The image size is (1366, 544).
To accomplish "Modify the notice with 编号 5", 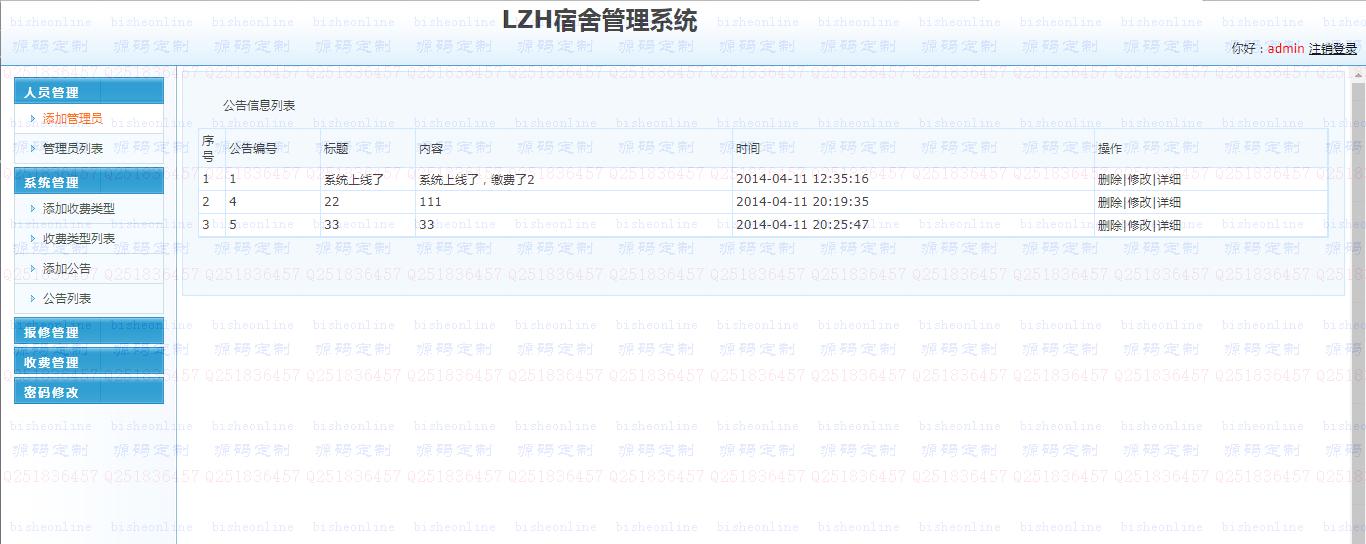I will point(1139,226).
